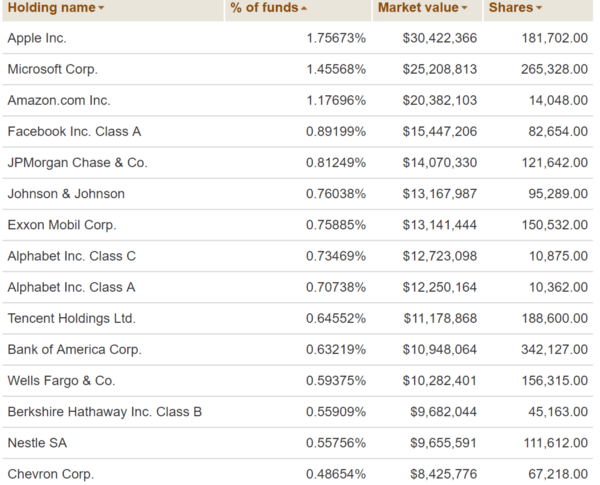Image resolution: width=600 pixels, height=485 pixels.
Task: Click the Amazon.com Inc. holding name
Action: tap(59, 100)
